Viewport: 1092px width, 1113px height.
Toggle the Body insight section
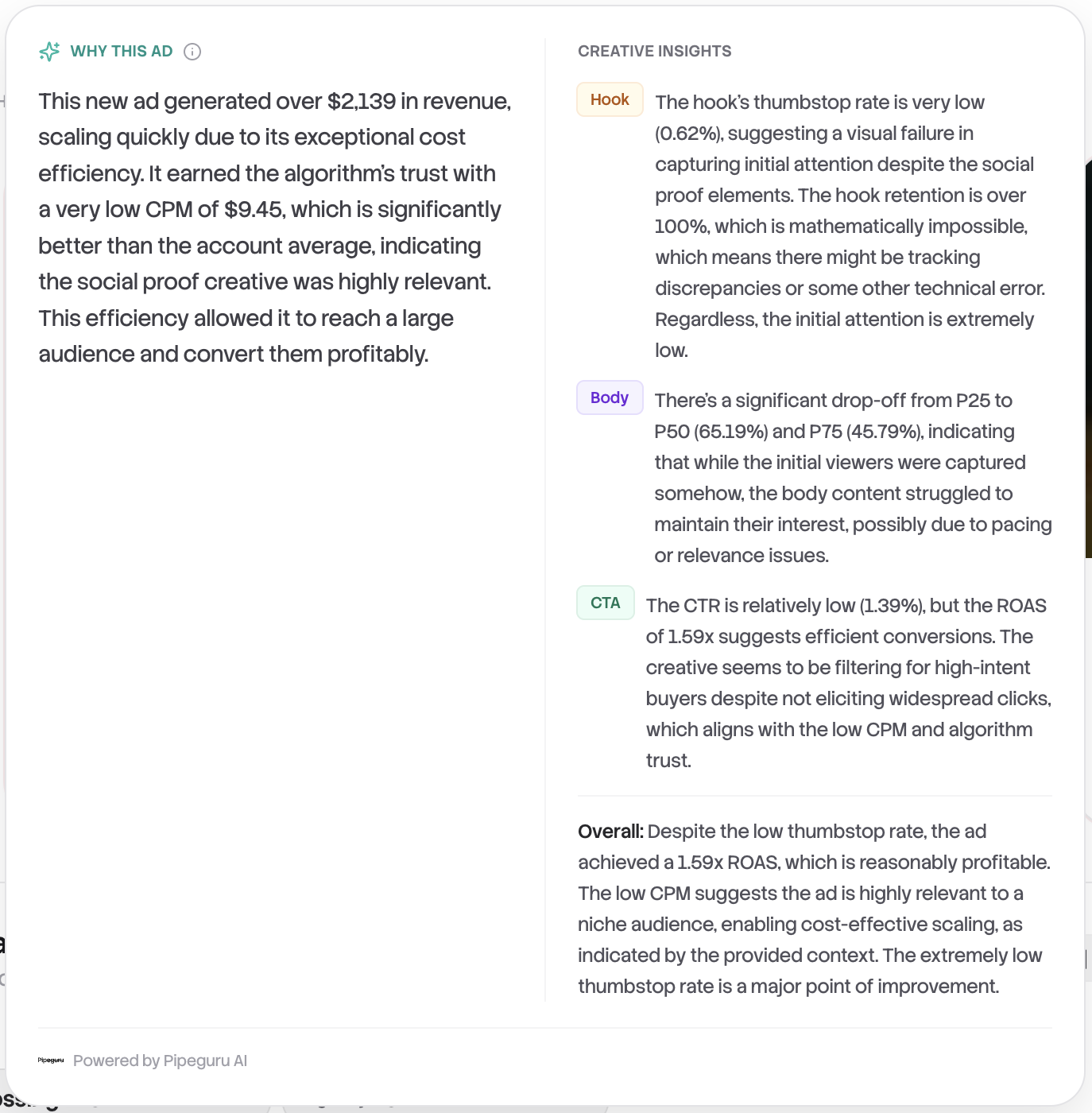point(609,397)
